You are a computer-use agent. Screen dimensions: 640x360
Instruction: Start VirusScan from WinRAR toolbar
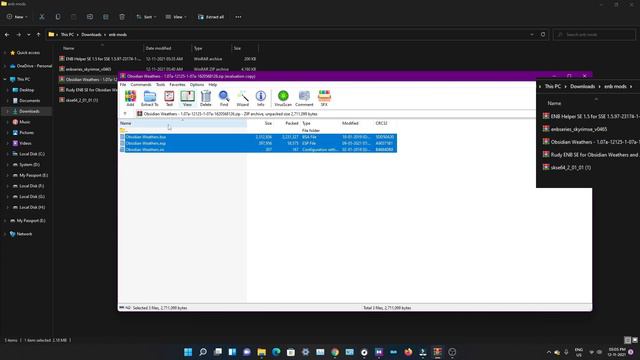click(283, 98)
